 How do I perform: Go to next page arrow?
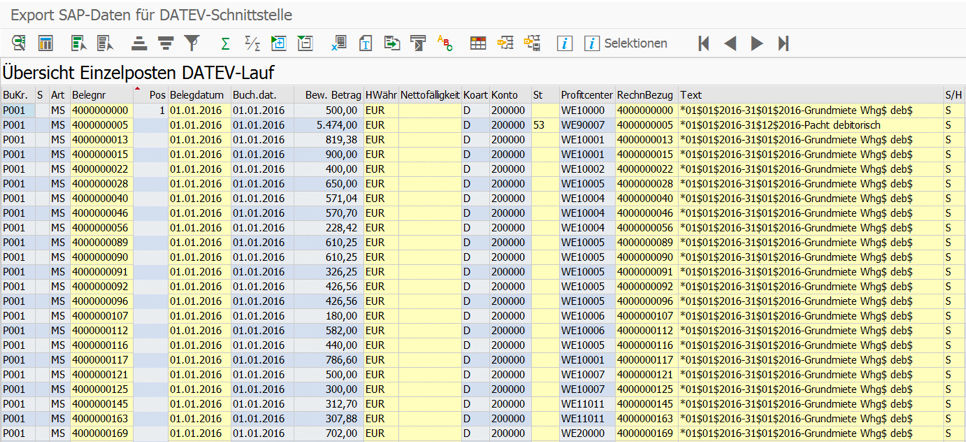pyautogui.click(x=756, y=43)
